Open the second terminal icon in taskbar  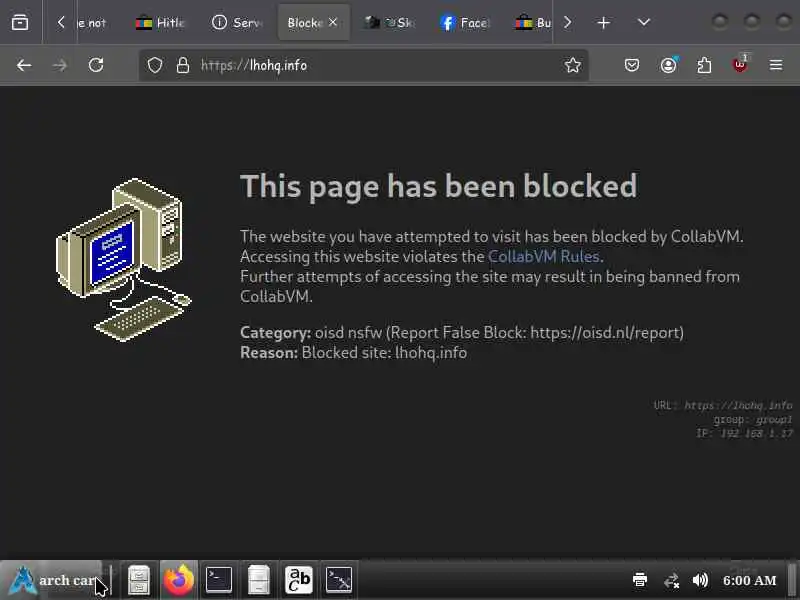click(339, 580)
